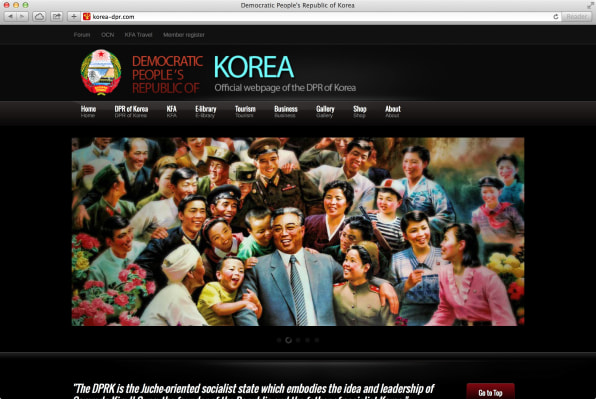Image resolution: width=596 pixels, height=399 pixels.
Task: Select the first slideshow indicator dot
Action: (279, 340)
